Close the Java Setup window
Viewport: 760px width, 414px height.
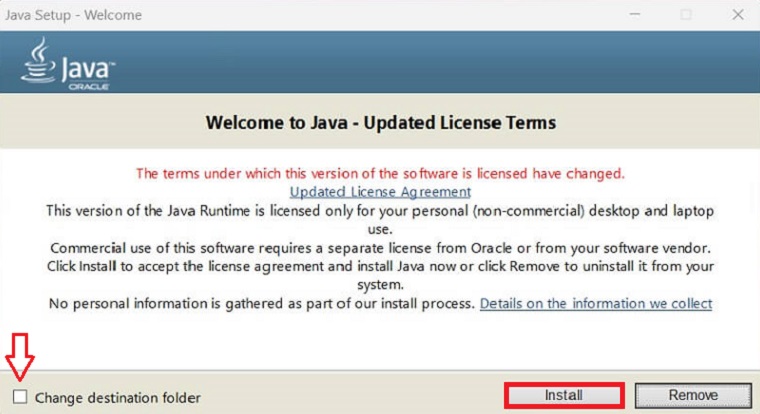(738, 15)
